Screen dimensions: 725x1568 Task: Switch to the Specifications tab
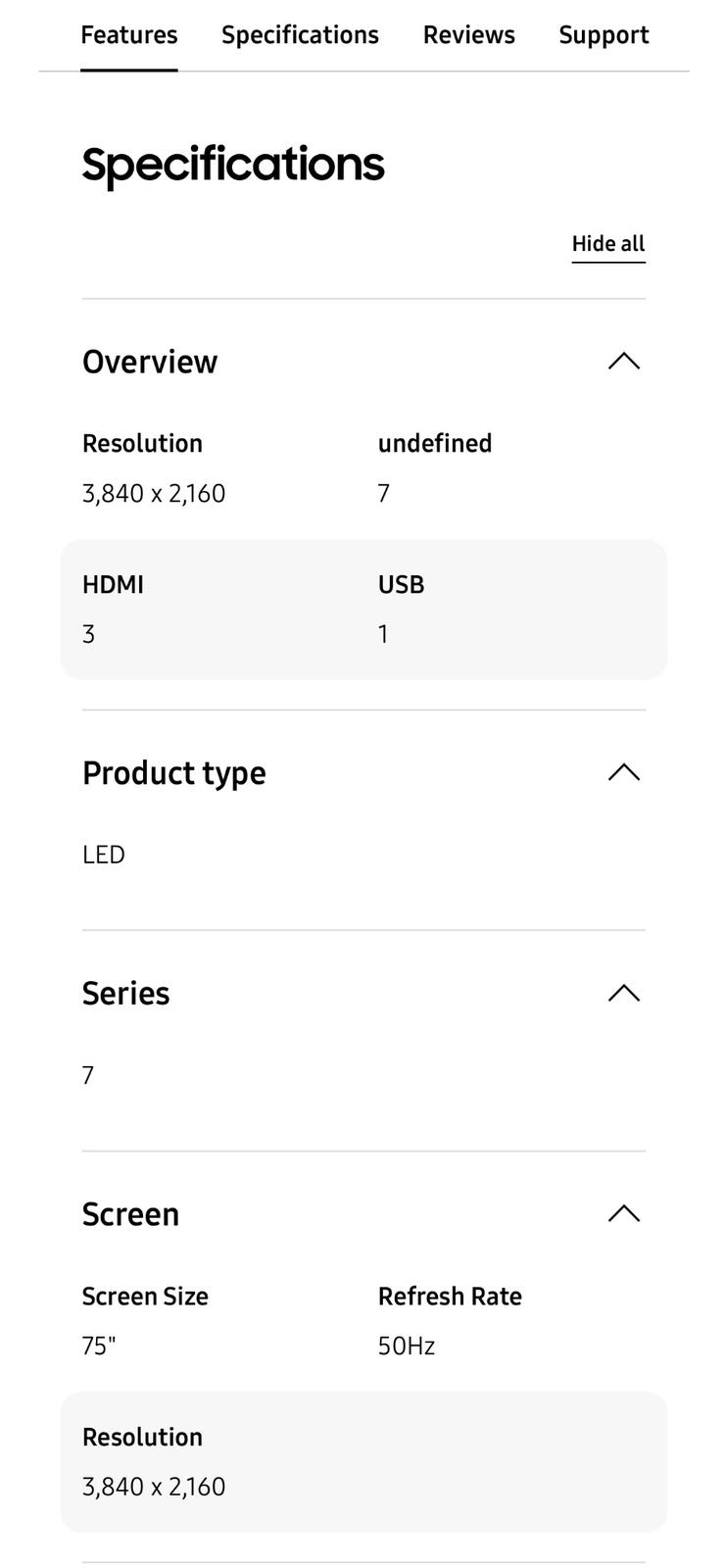(300, 35)
